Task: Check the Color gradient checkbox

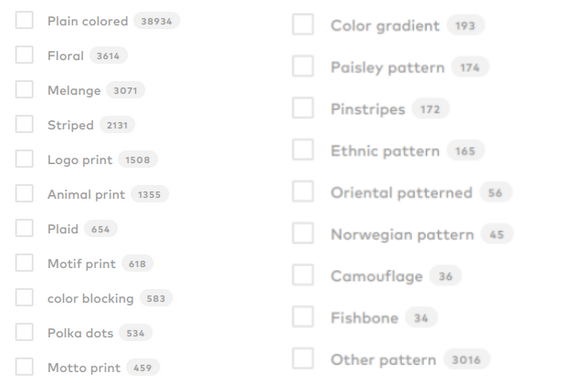Action: pyautogui.click(x=303, y=25)
